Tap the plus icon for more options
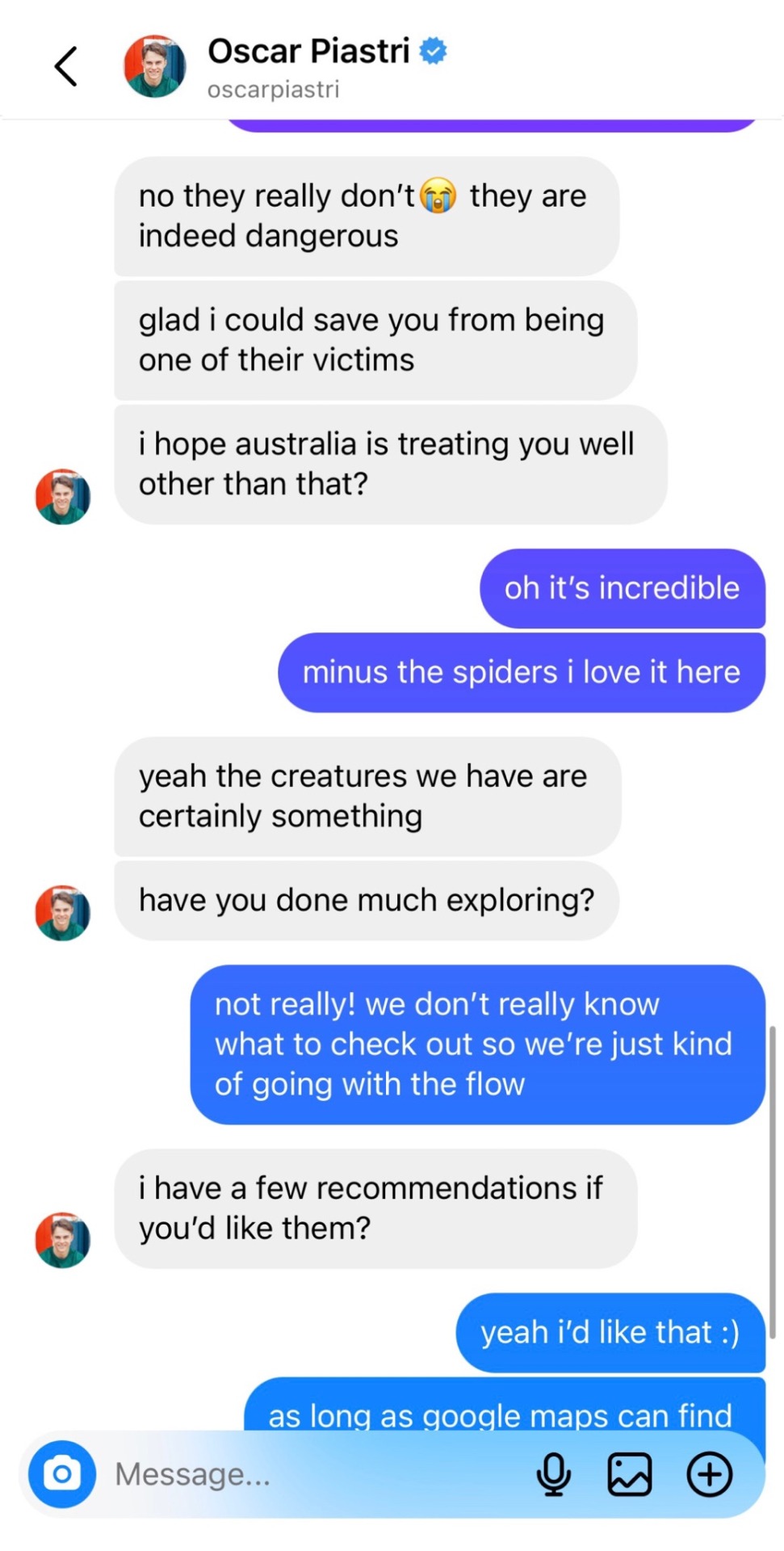Screen dimensions: 784x1551 [x=710, y=1474]
